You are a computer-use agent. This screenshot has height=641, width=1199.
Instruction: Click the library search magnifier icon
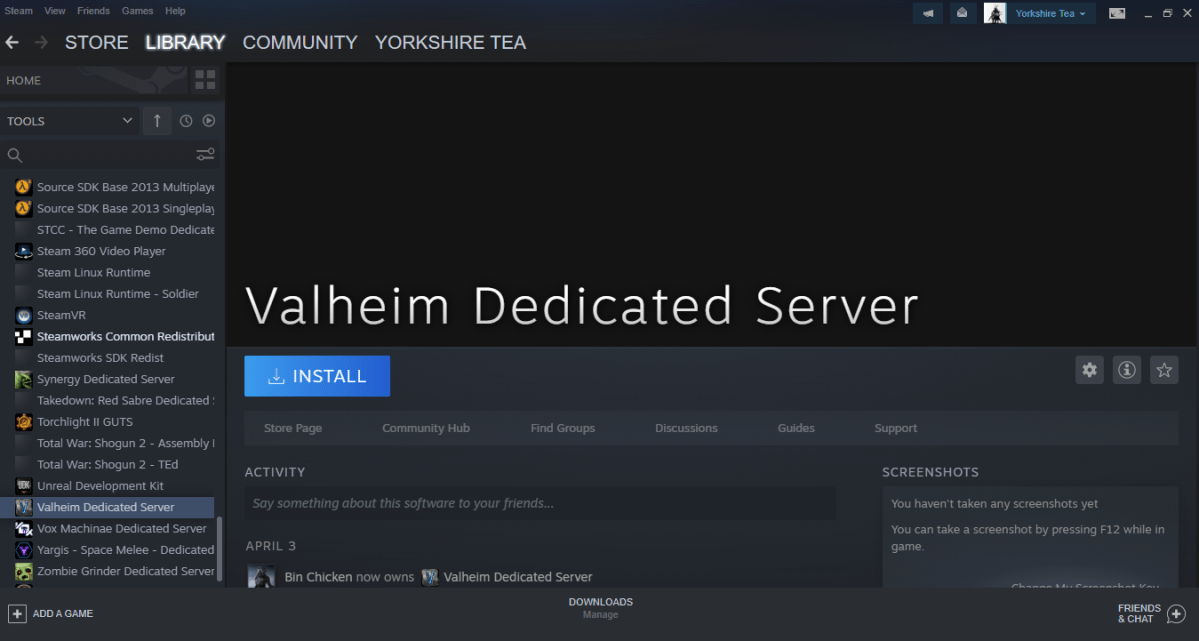click(15, 155)
